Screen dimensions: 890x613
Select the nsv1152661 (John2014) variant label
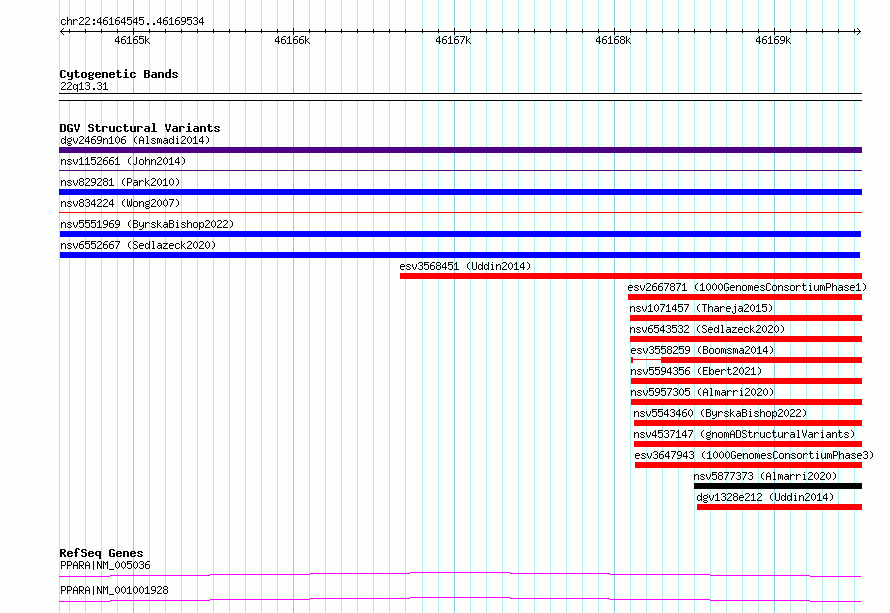pos(123,161)
